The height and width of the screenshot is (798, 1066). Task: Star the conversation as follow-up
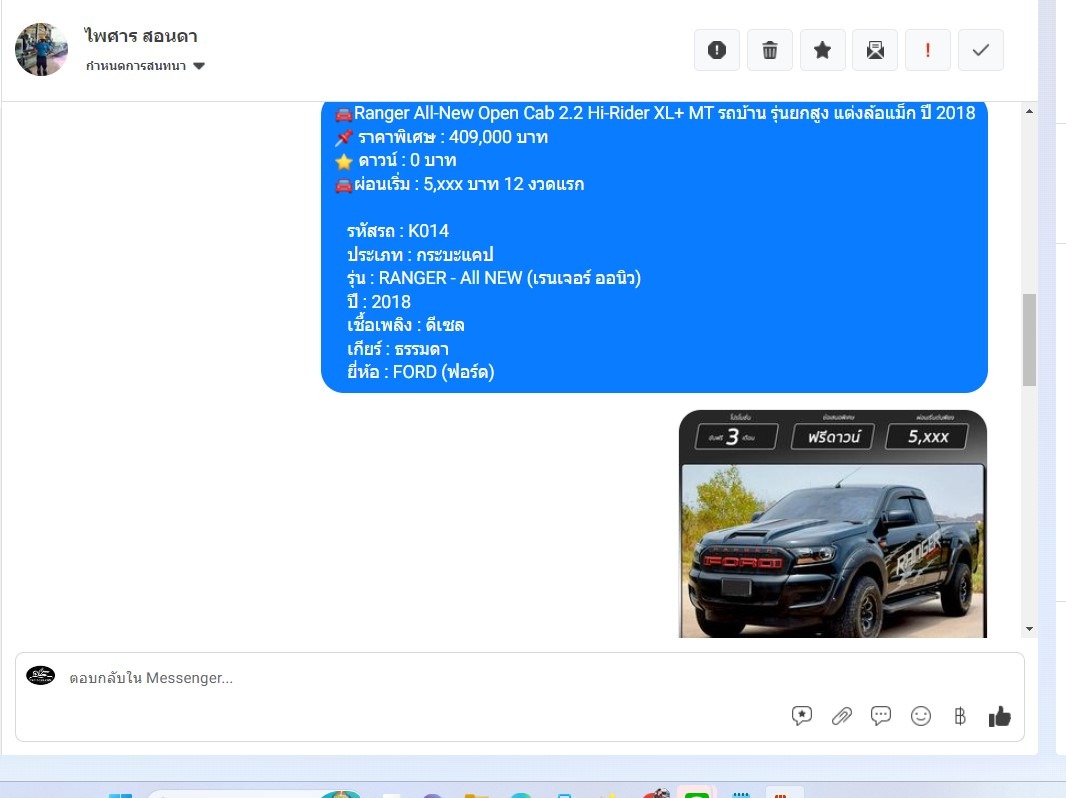point(823,50)
